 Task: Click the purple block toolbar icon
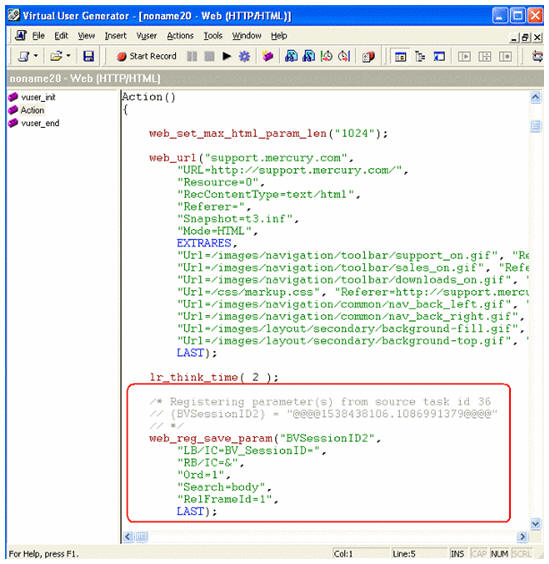pyautogui.click(x=268, y=56)
